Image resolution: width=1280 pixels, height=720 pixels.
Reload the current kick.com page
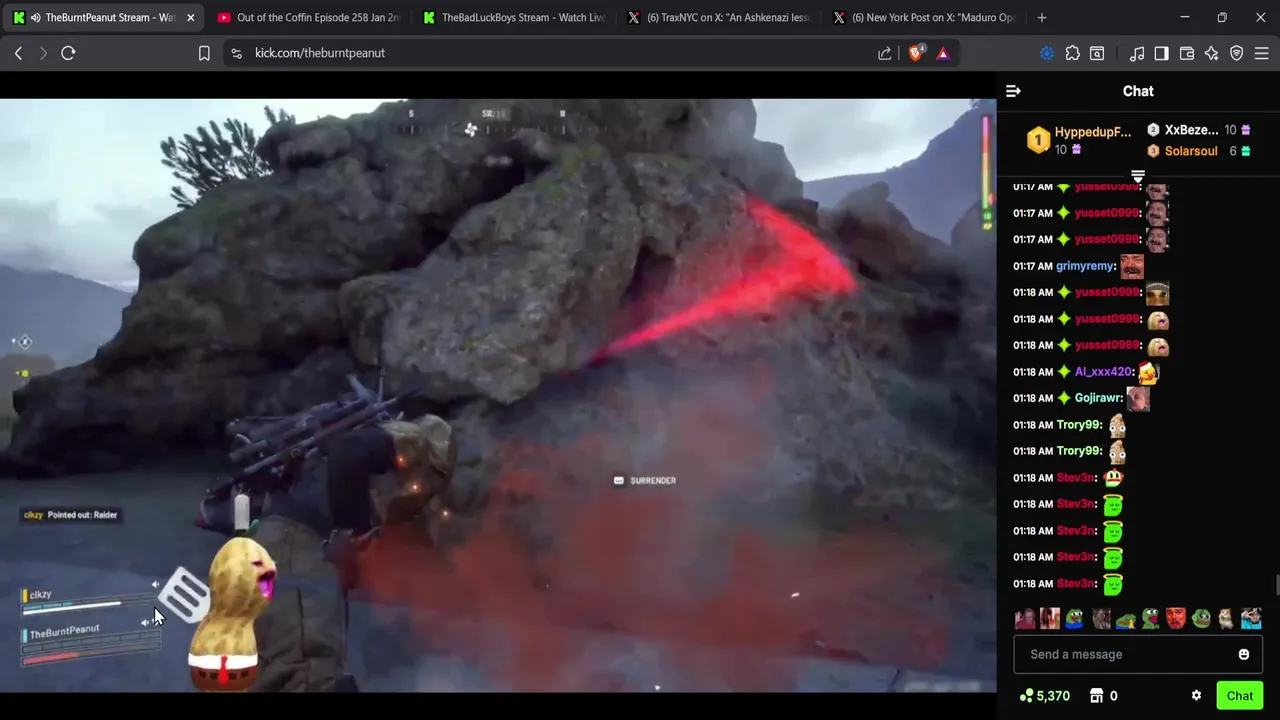coord(68,53)
